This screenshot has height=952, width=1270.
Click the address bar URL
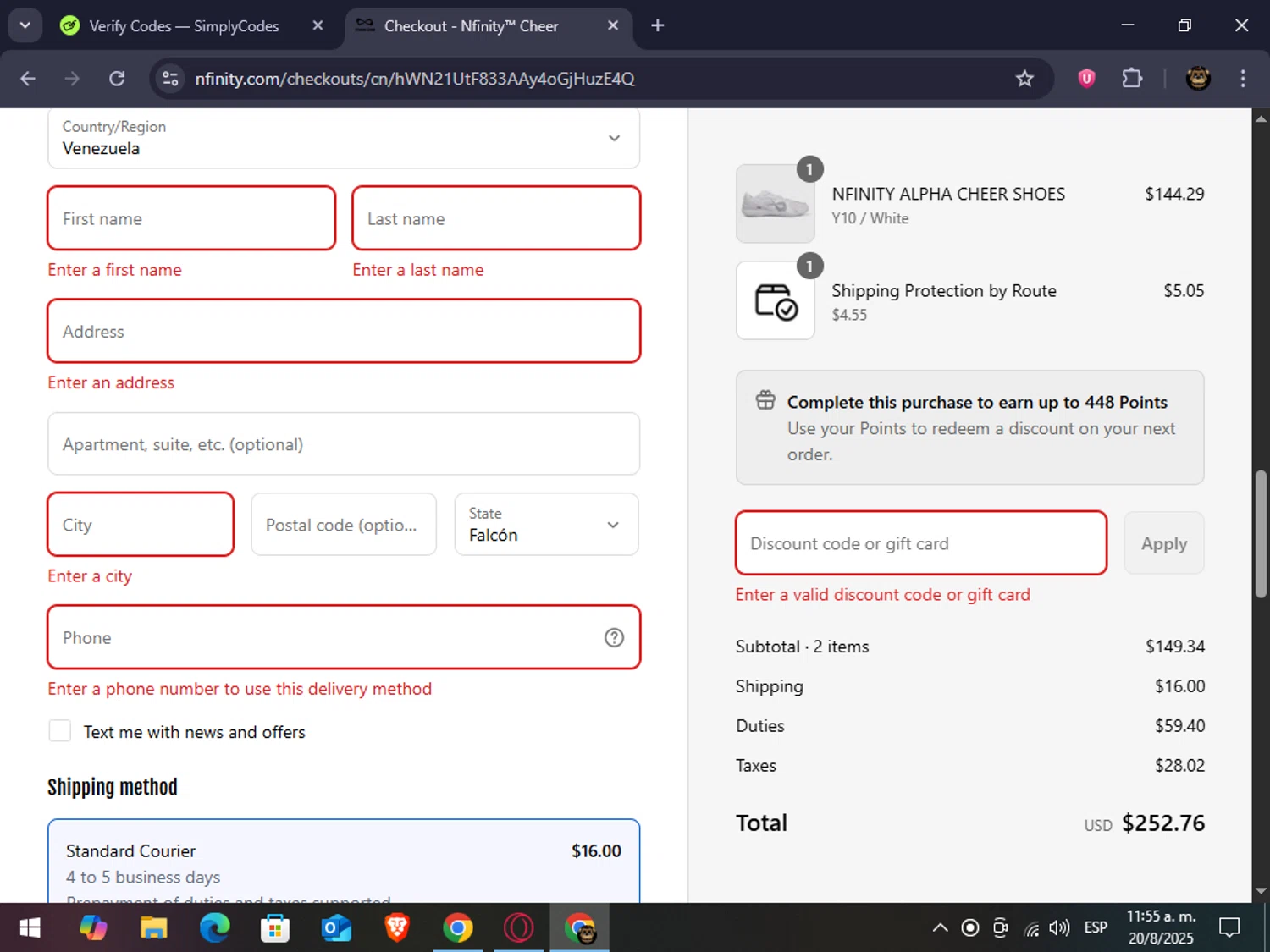(415, 79)
